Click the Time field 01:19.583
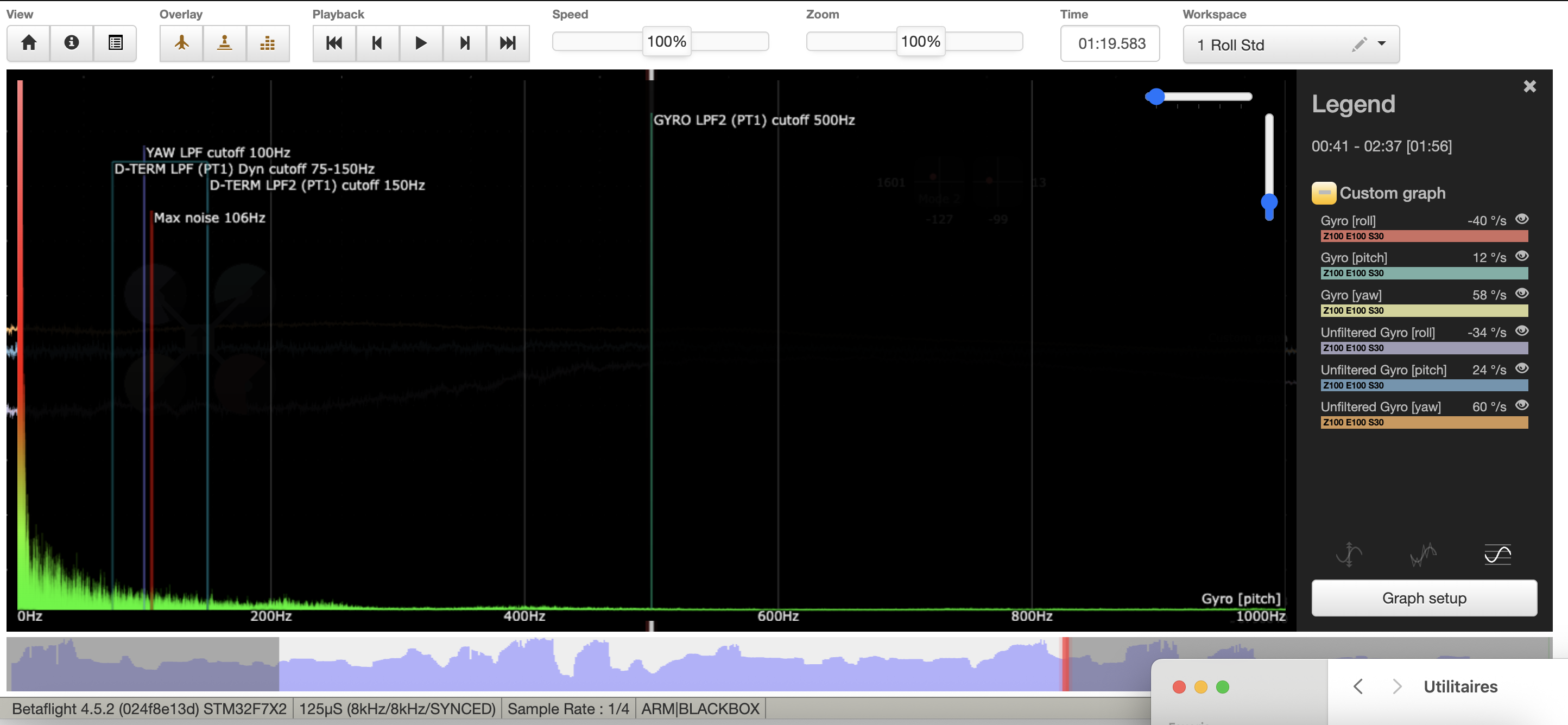 click(1110, 44)
